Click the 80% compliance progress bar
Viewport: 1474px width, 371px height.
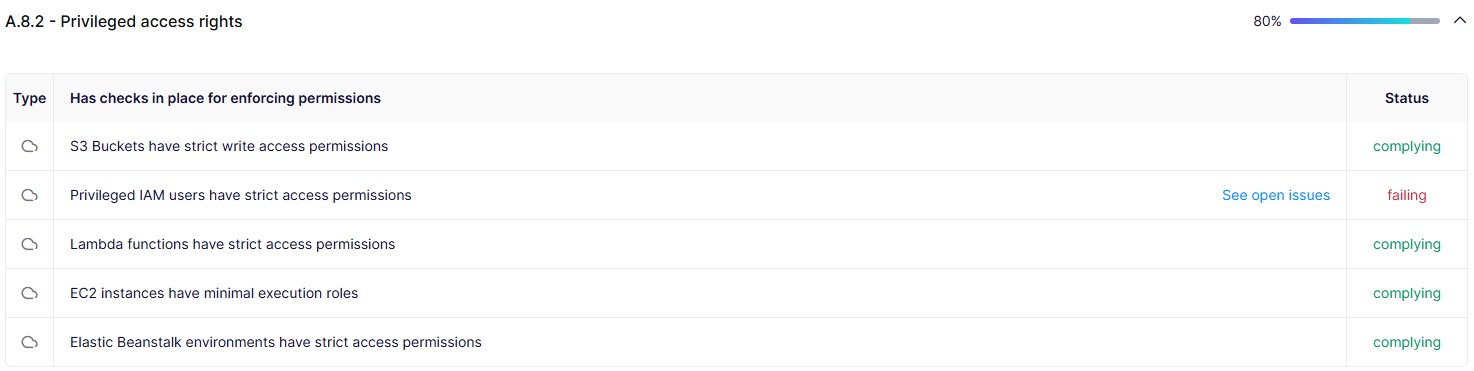(x=1365, y=21)
